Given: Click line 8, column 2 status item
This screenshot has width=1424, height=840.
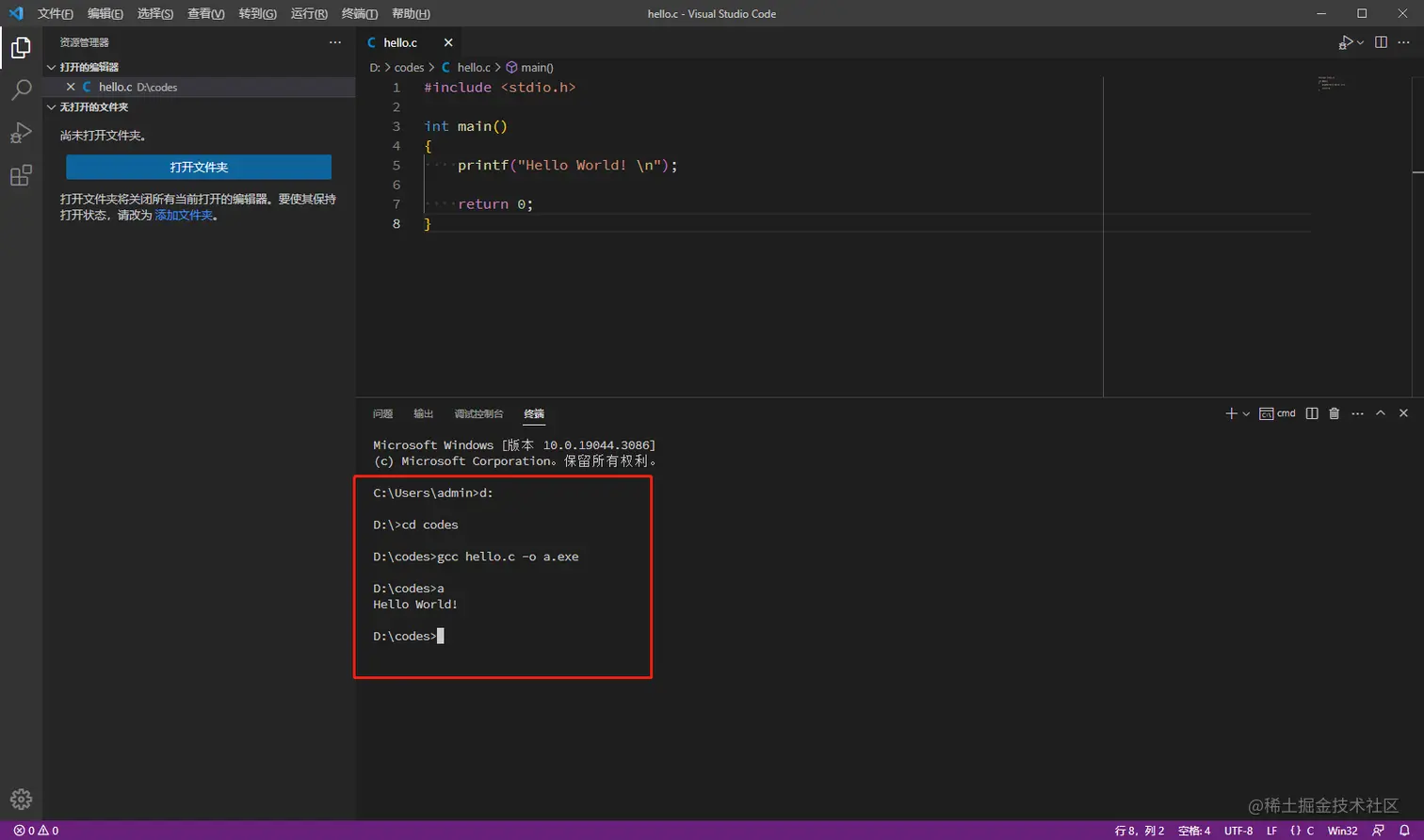Looking at the screenshot, I should 1140,831.
